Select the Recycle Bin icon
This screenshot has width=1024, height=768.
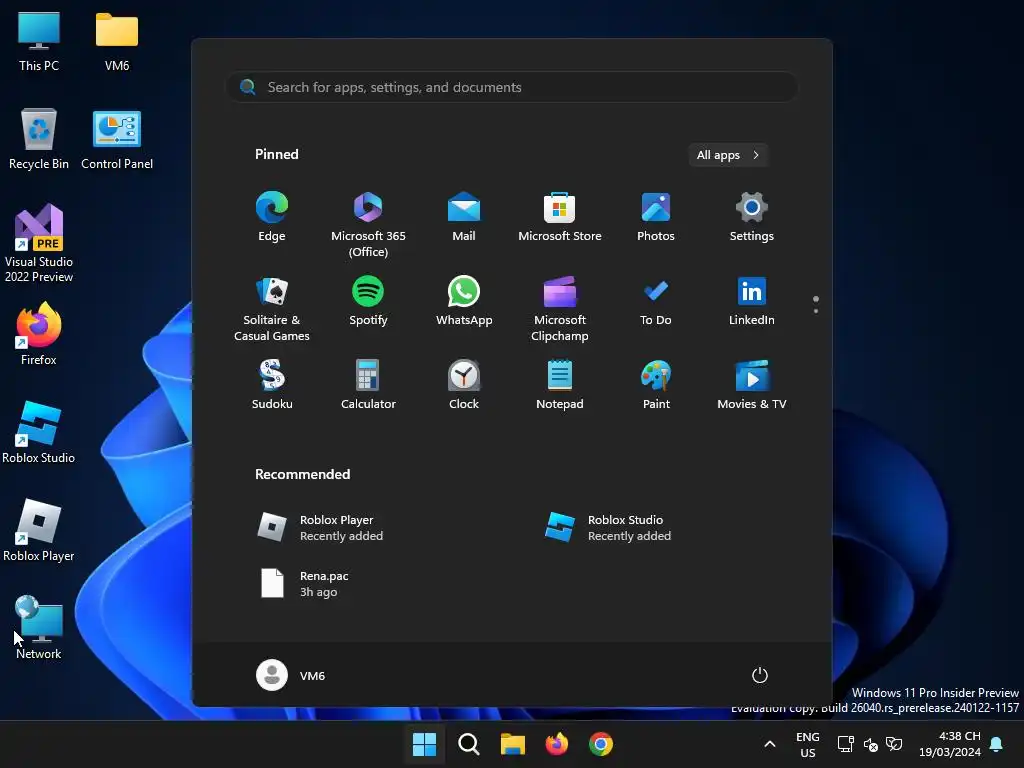[x=39, y=139]
